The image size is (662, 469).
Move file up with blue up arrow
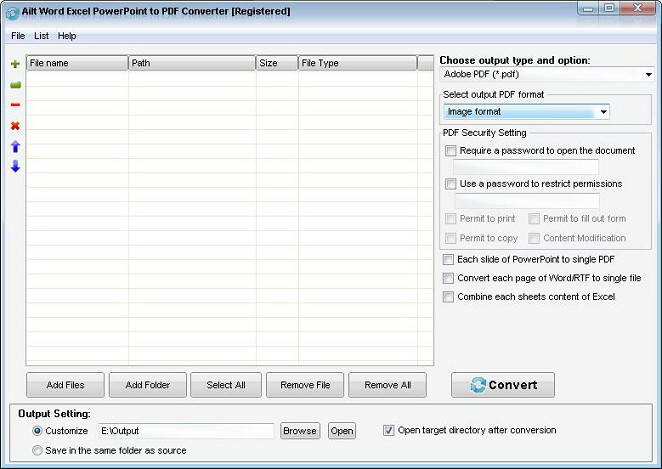(15, 146)
